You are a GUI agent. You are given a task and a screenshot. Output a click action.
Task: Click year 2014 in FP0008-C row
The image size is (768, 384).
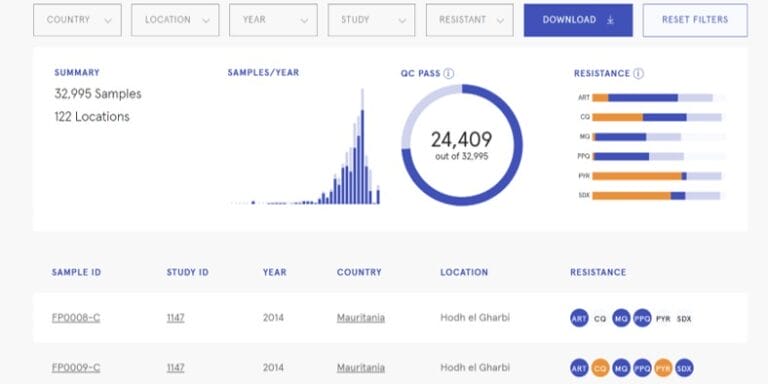(274, 317)
